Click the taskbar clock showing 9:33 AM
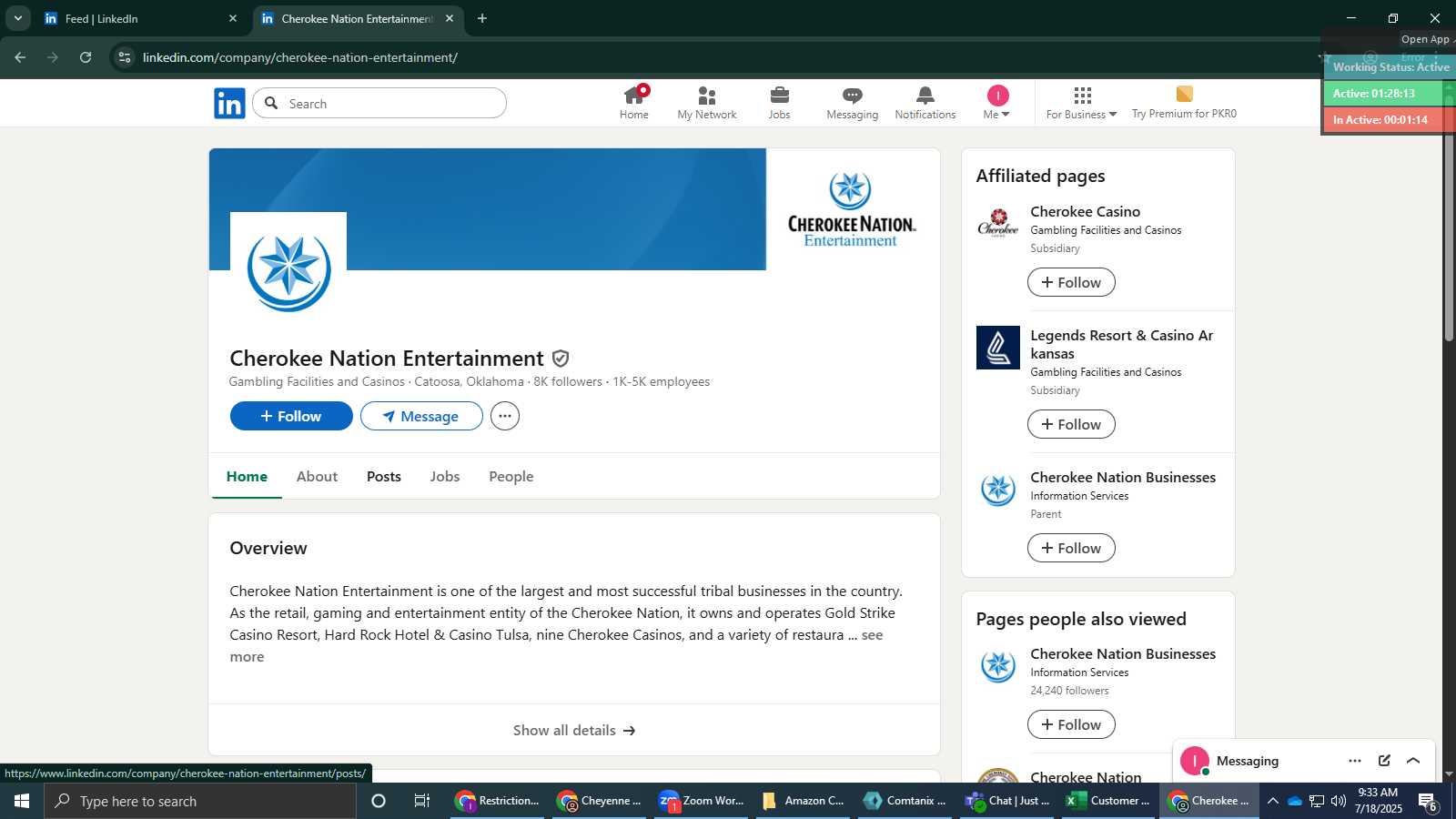This screenshot has height=819, width=1456. [1378, 801]
